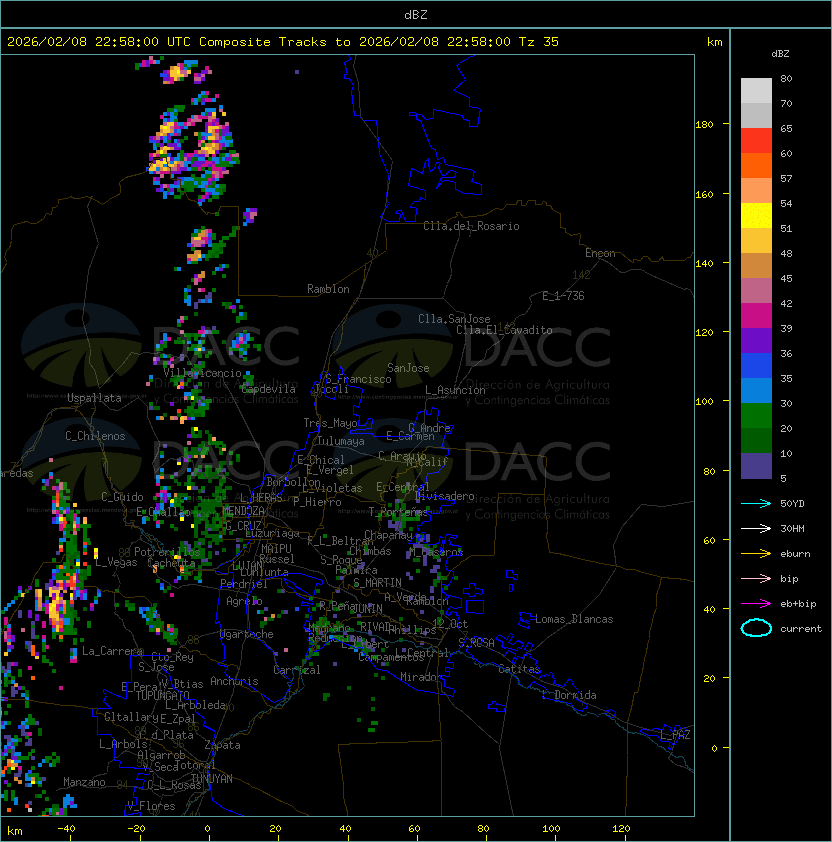This screenshot has height=842, width=832.
Task: Click the 'Encon' map label
Action: [600, 253]
